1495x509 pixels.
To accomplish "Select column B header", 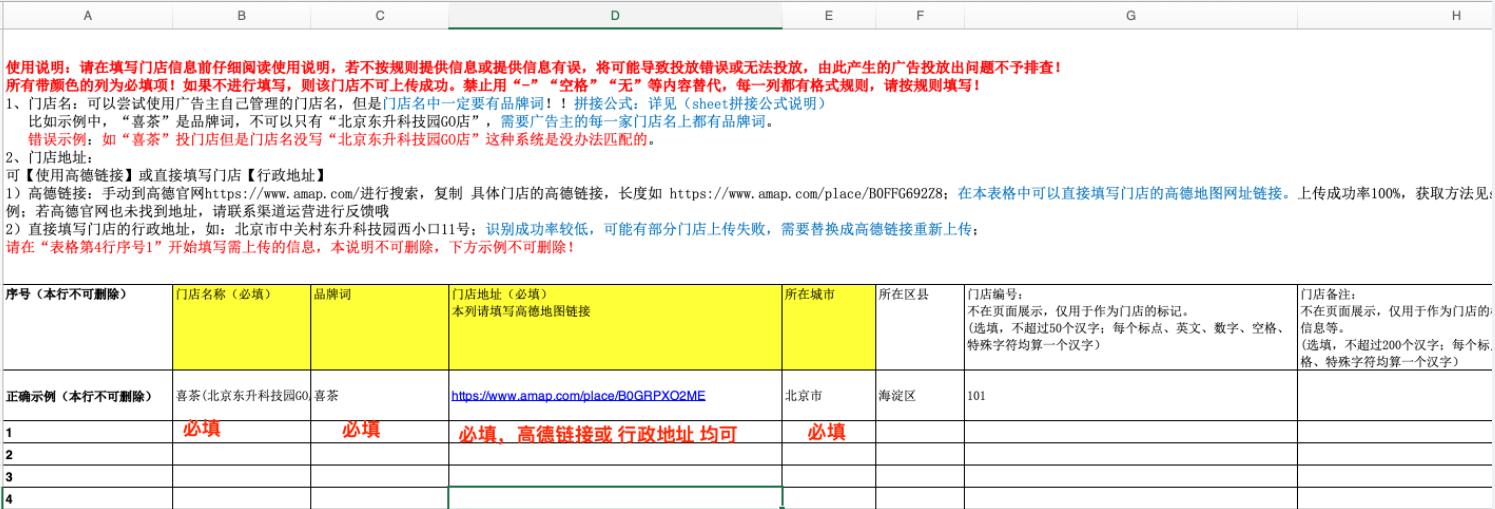I will (241, 15).
